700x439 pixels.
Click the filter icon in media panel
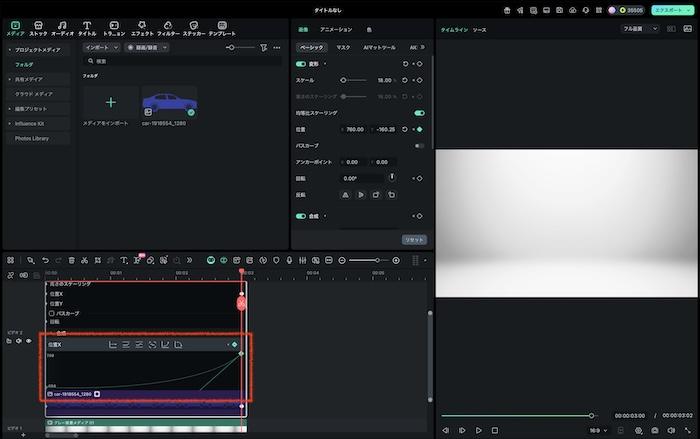pyautogui.click(x=263, y=47)
